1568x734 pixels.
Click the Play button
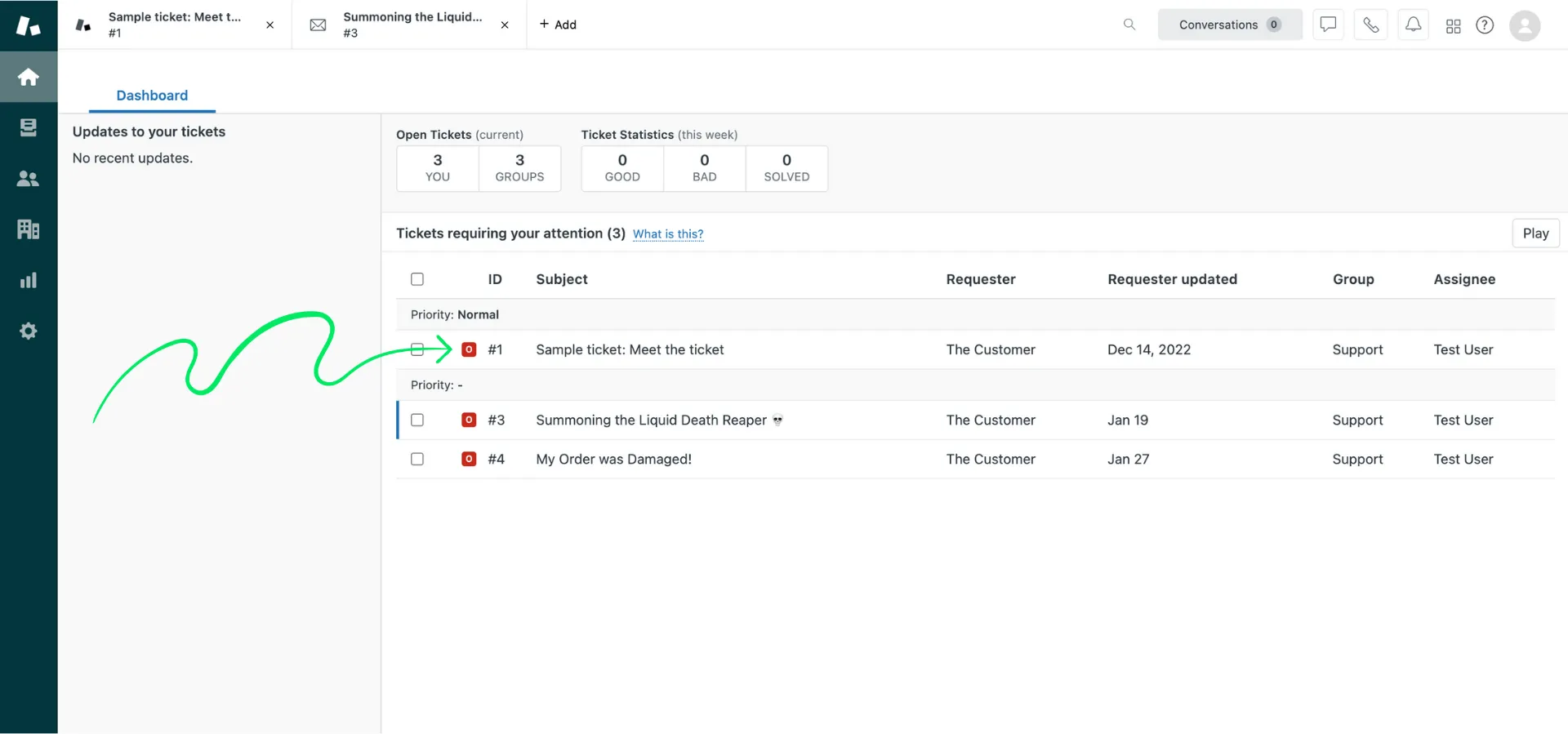click(1535, 234)
